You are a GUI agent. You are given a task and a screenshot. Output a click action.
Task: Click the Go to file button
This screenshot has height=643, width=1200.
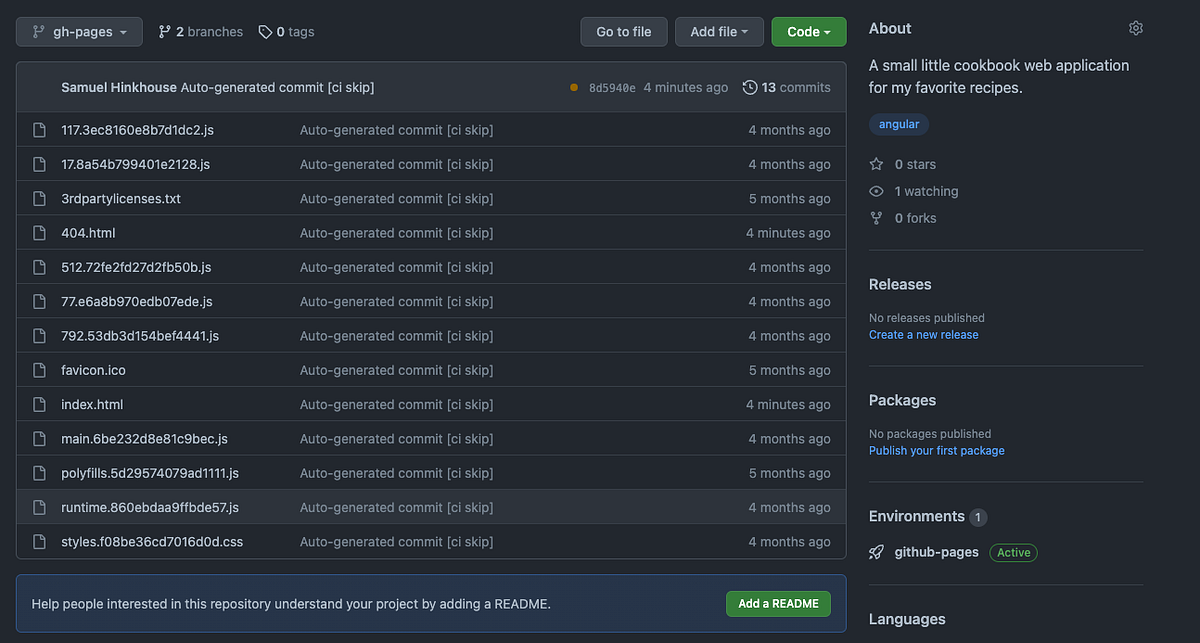click(623, 31)
